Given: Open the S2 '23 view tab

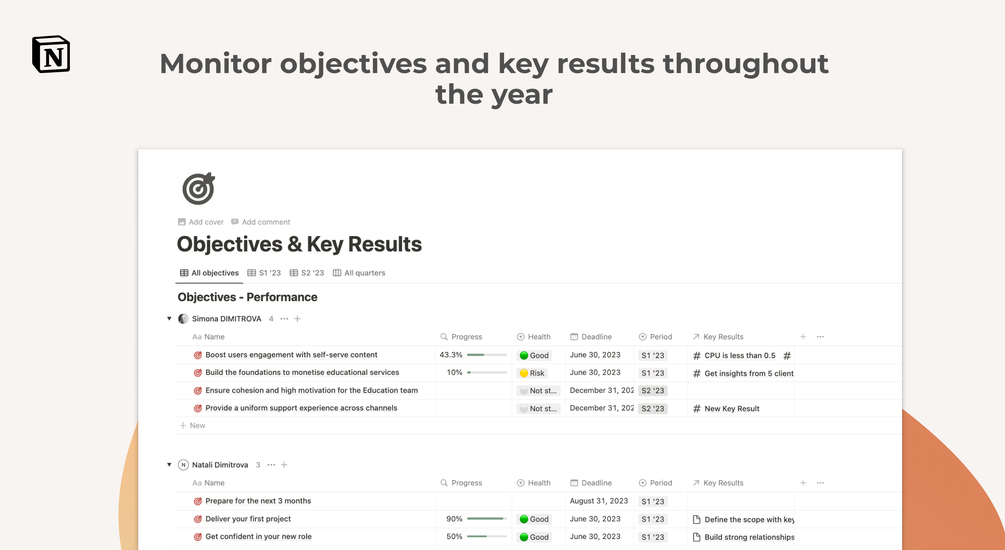Looking at the screenshot, I should 307,273.
